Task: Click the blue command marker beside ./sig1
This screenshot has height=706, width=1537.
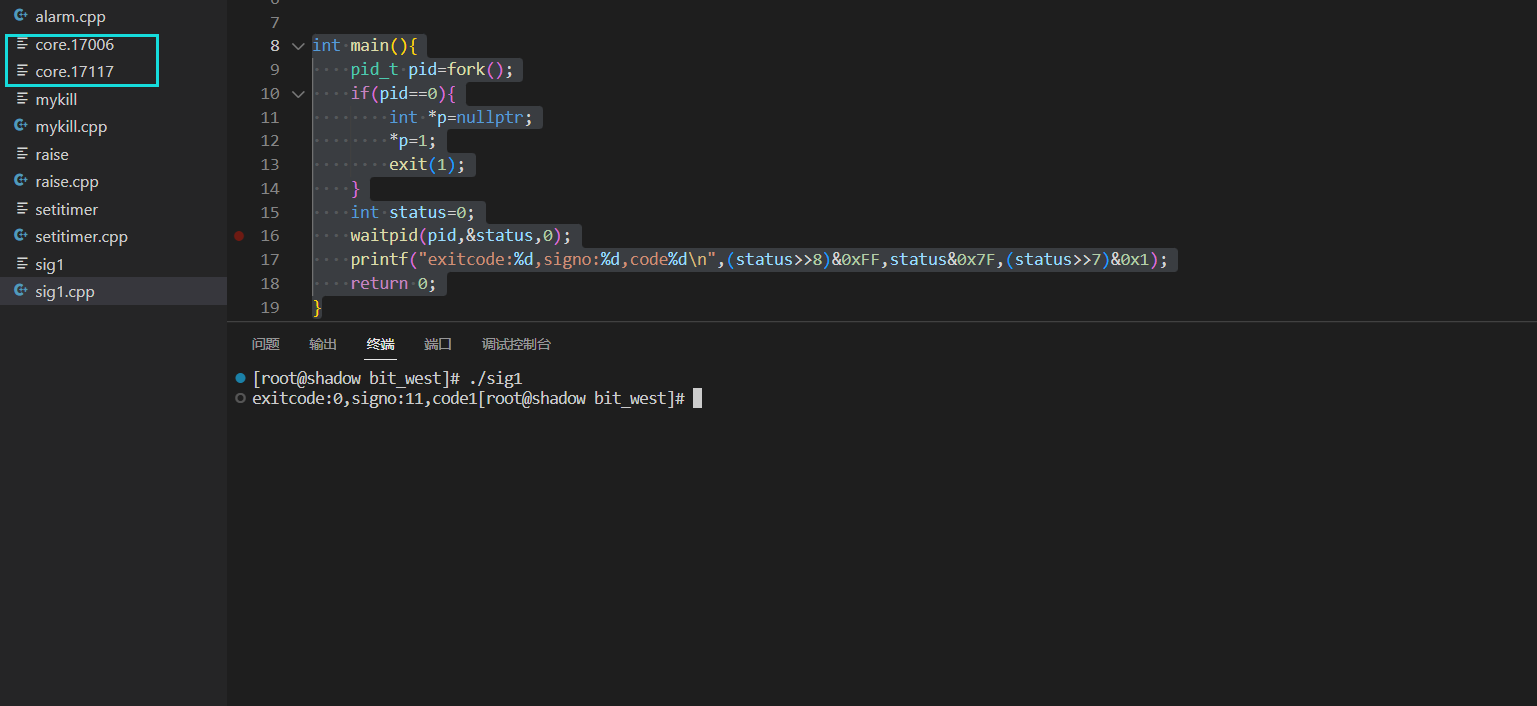Action: [x=240, y=378]
